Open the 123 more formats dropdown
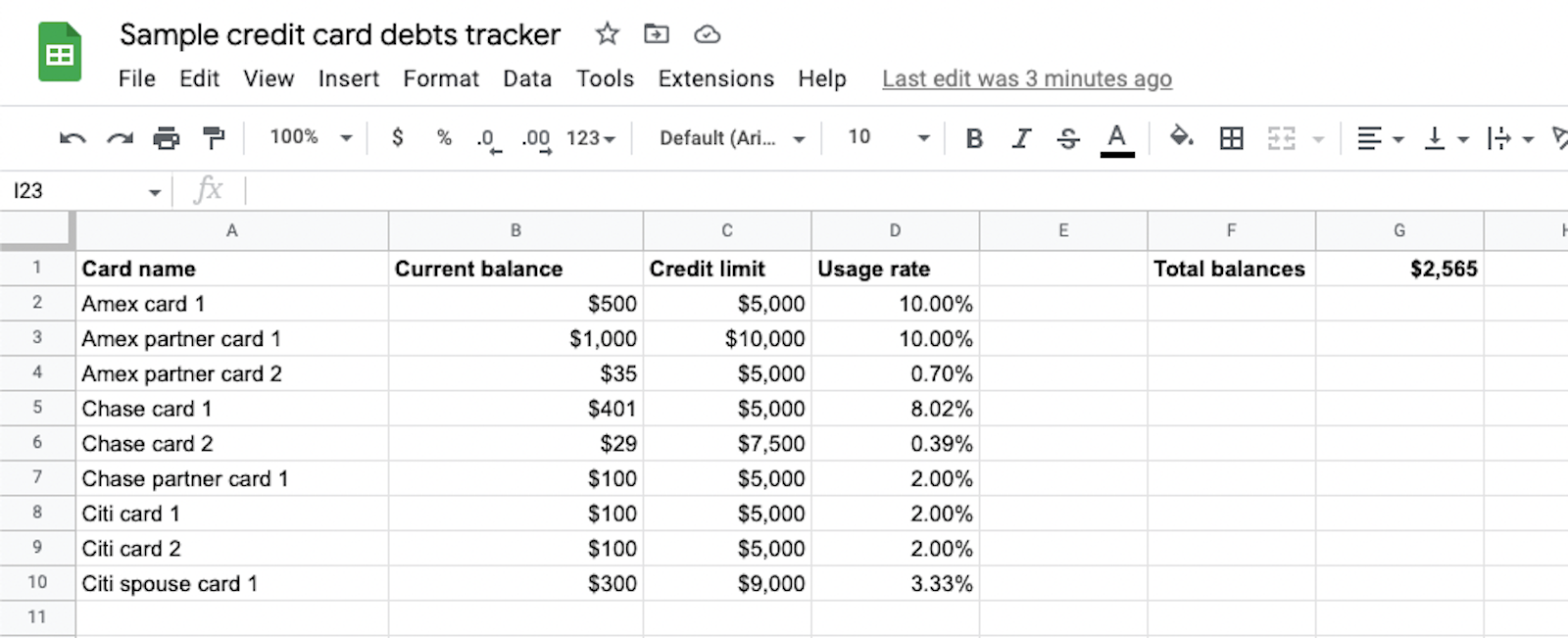 tap(591, 138)
